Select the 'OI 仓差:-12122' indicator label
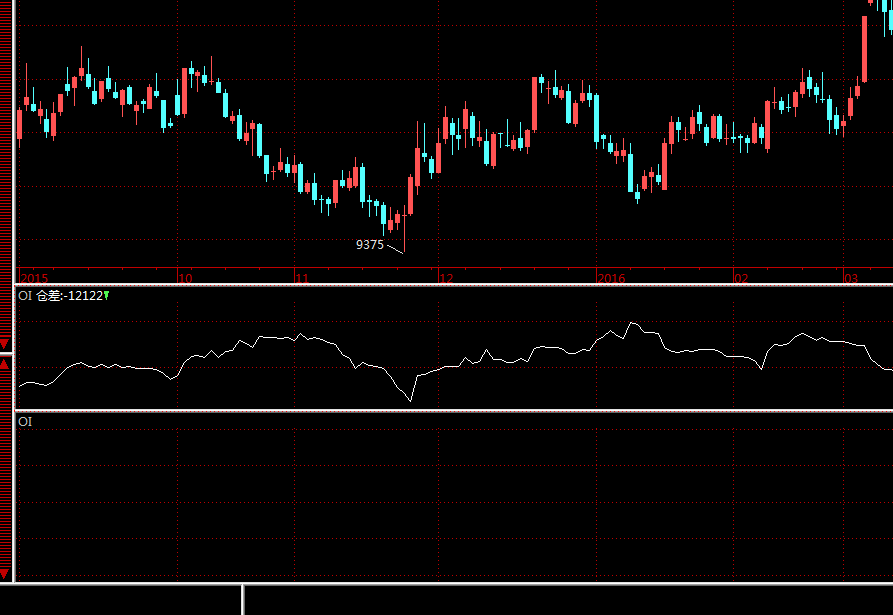Image resolution: width=893 pixels, height=615 pixels. [x=60, y=296]
